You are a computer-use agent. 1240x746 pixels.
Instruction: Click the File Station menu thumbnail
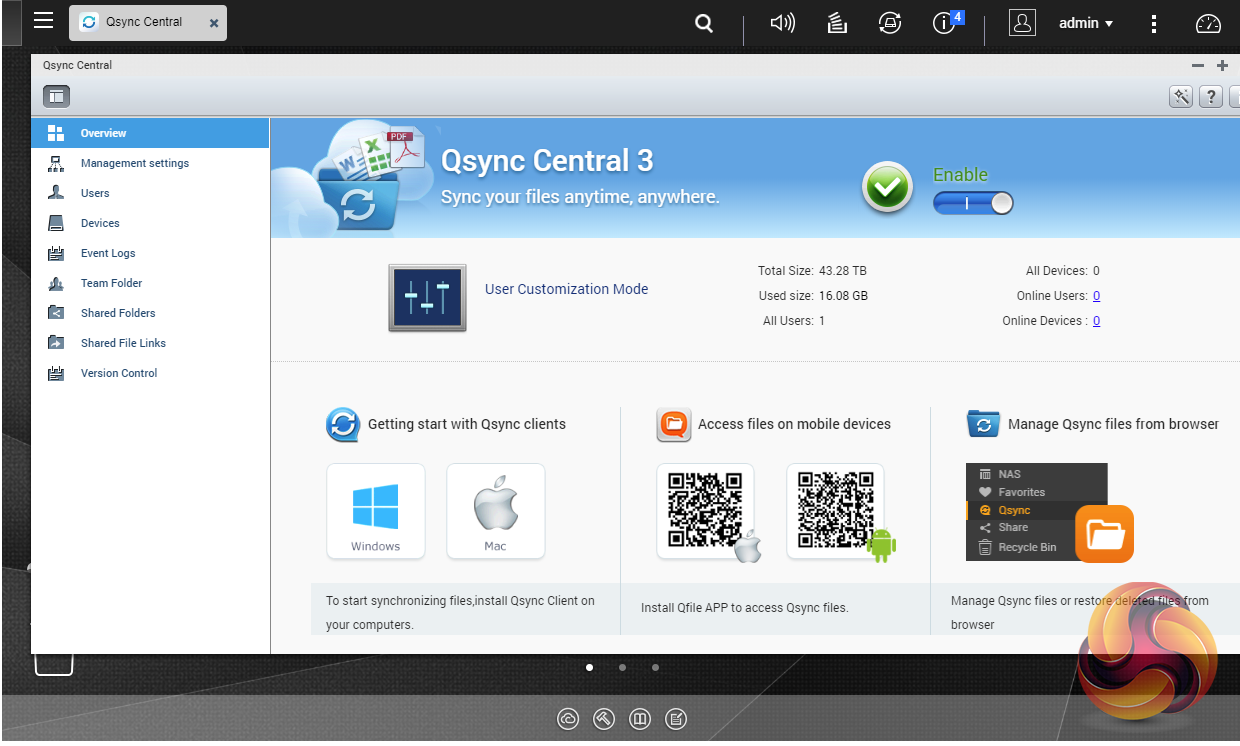coord(1036,511)
